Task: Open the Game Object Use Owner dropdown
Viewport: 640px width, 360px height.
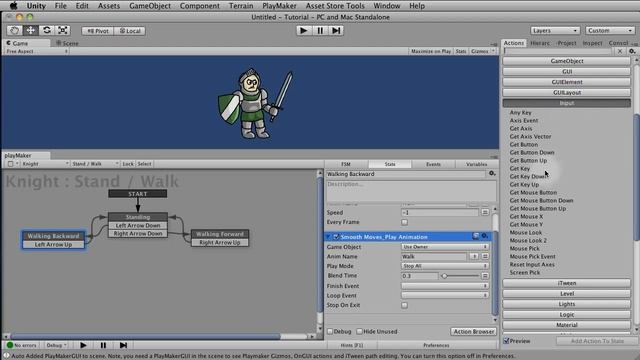Action: click(x=445, y=247)
